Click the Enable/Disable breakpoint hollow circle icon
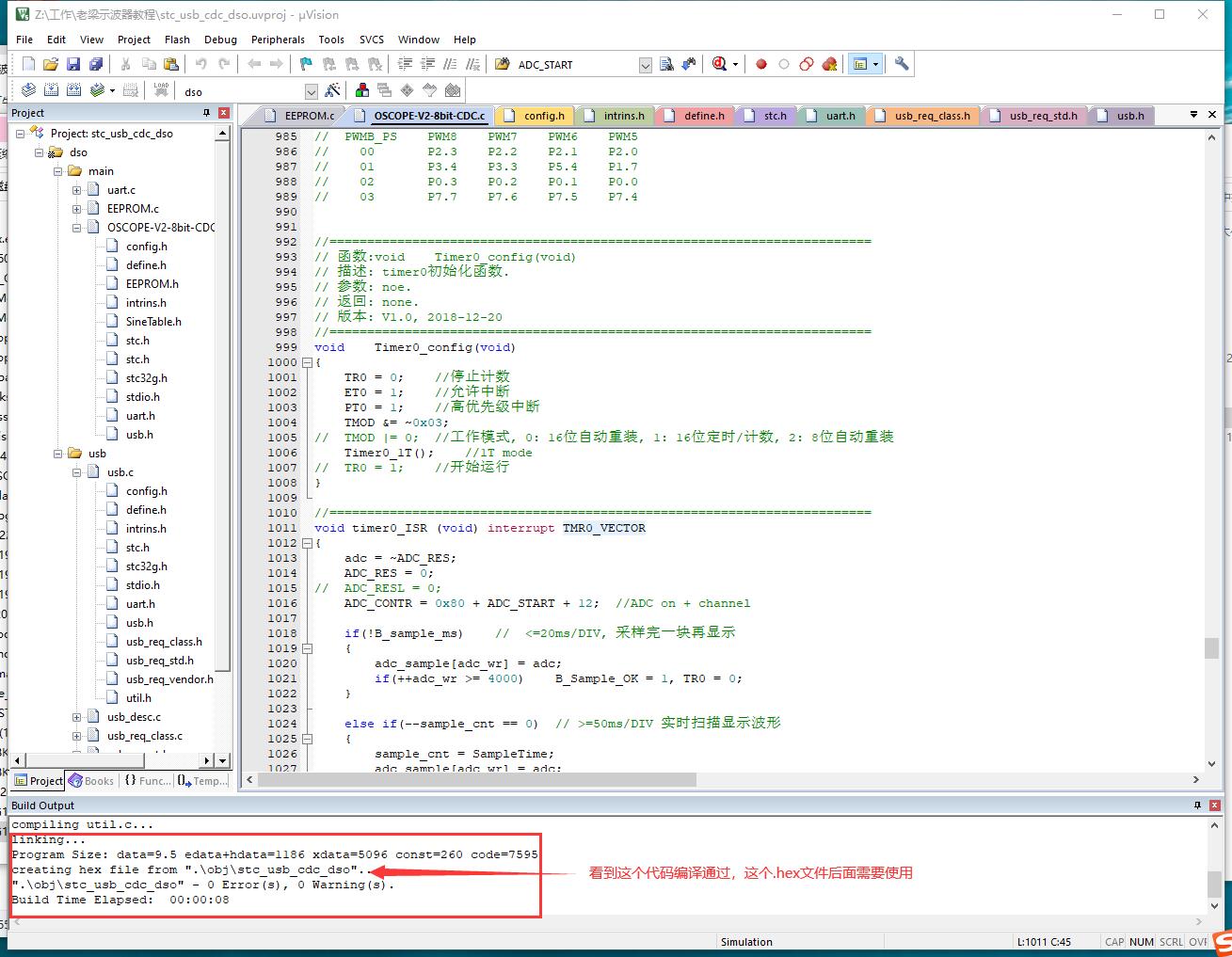The width and height of the screenshot is (1232, 957). pyautogui.click(x=784, y=64)
